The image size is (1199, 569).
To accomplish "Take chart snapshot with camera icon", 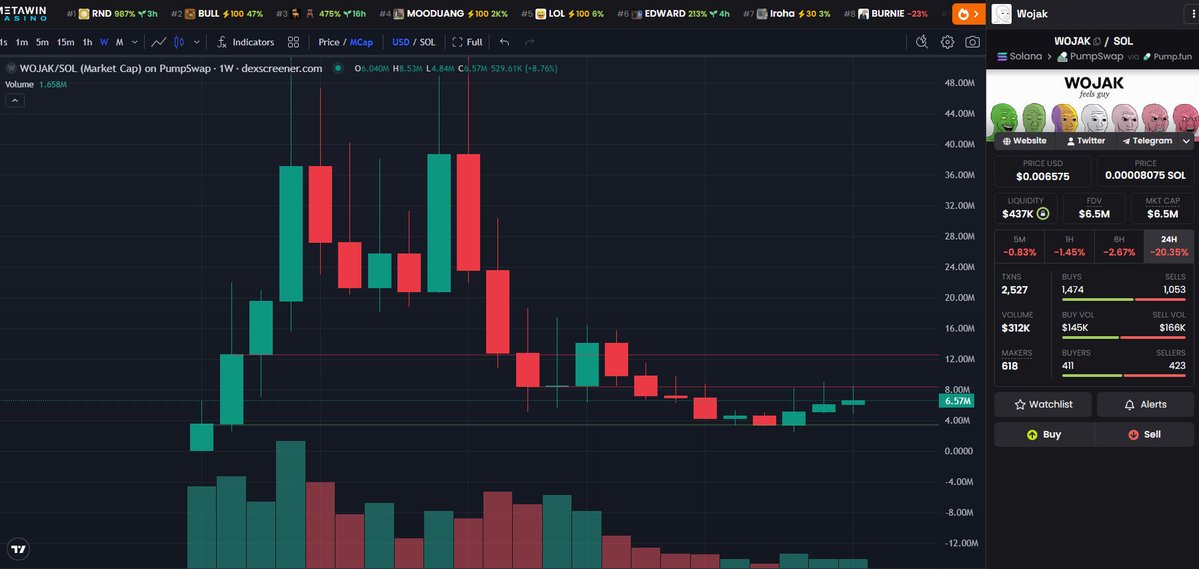I will click(x=972, y=42).
